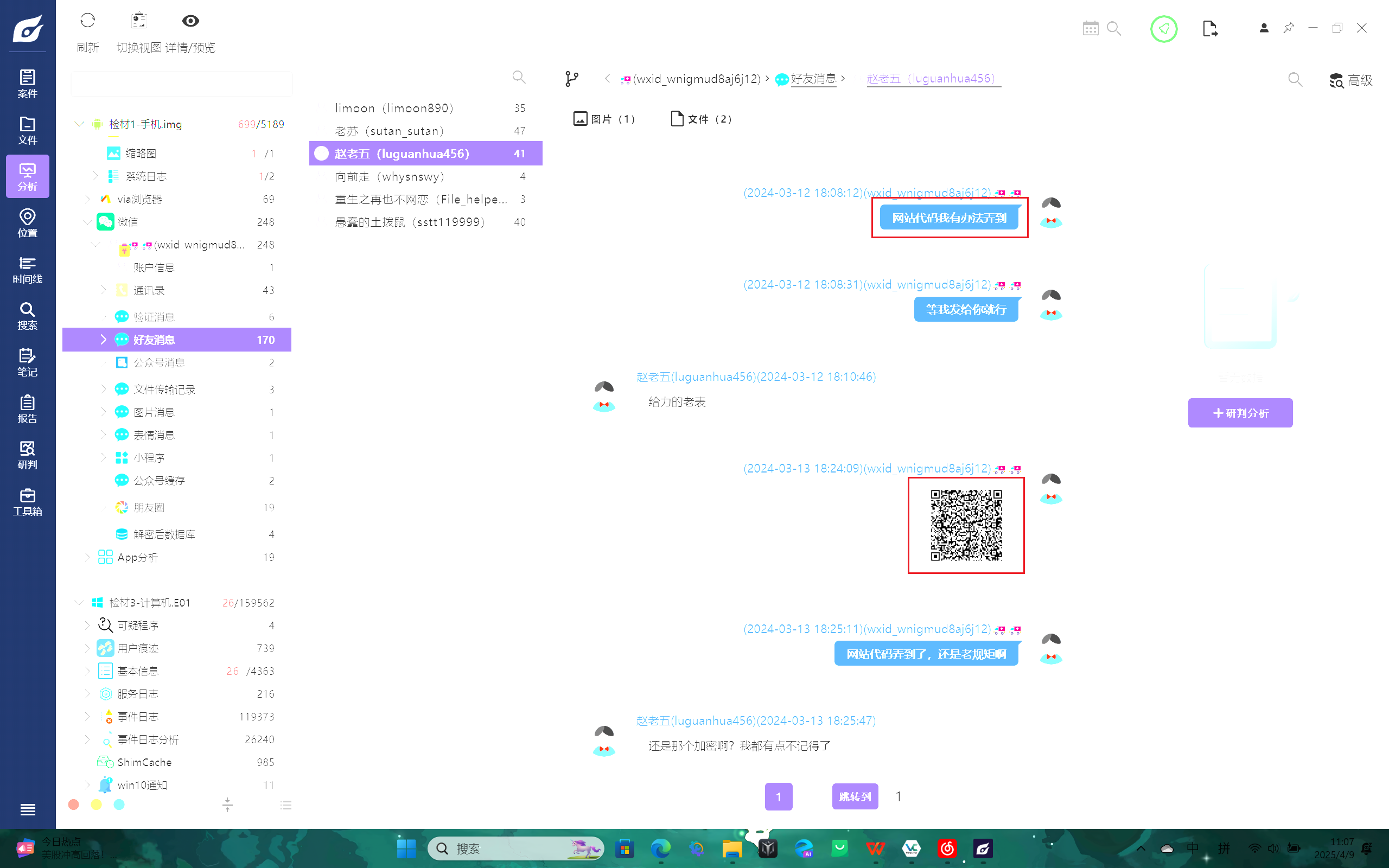This screenshot has height=868, width=1389.
Task: Click the switch view (切换视图) icon
Action: (x=139, y=21)
